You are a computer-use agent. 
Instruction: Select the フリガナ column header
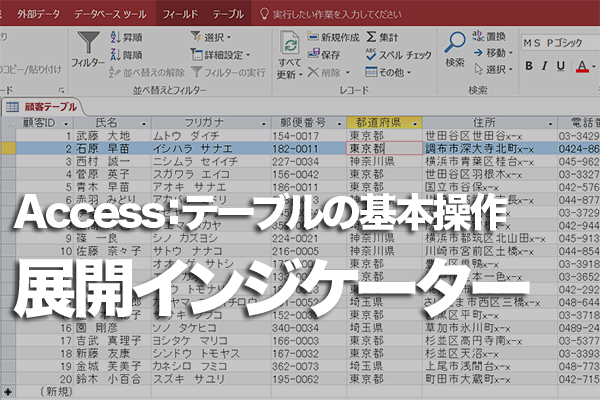[x=211, y=122]
